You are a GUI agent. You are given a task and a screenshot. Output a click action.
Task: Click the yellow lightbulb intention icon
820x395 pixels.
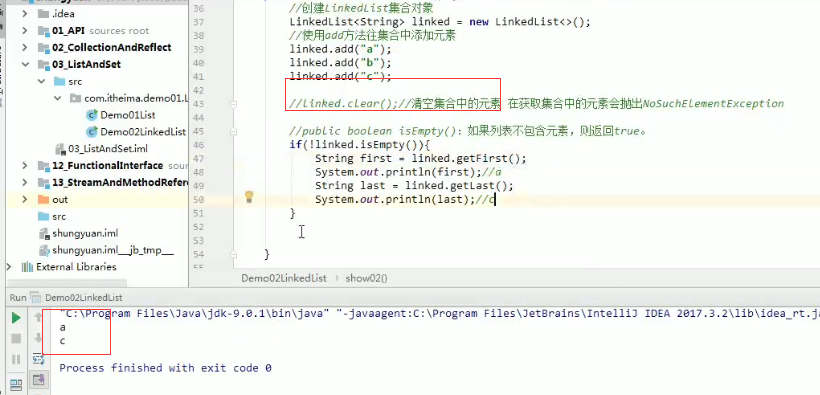point(249,197)
